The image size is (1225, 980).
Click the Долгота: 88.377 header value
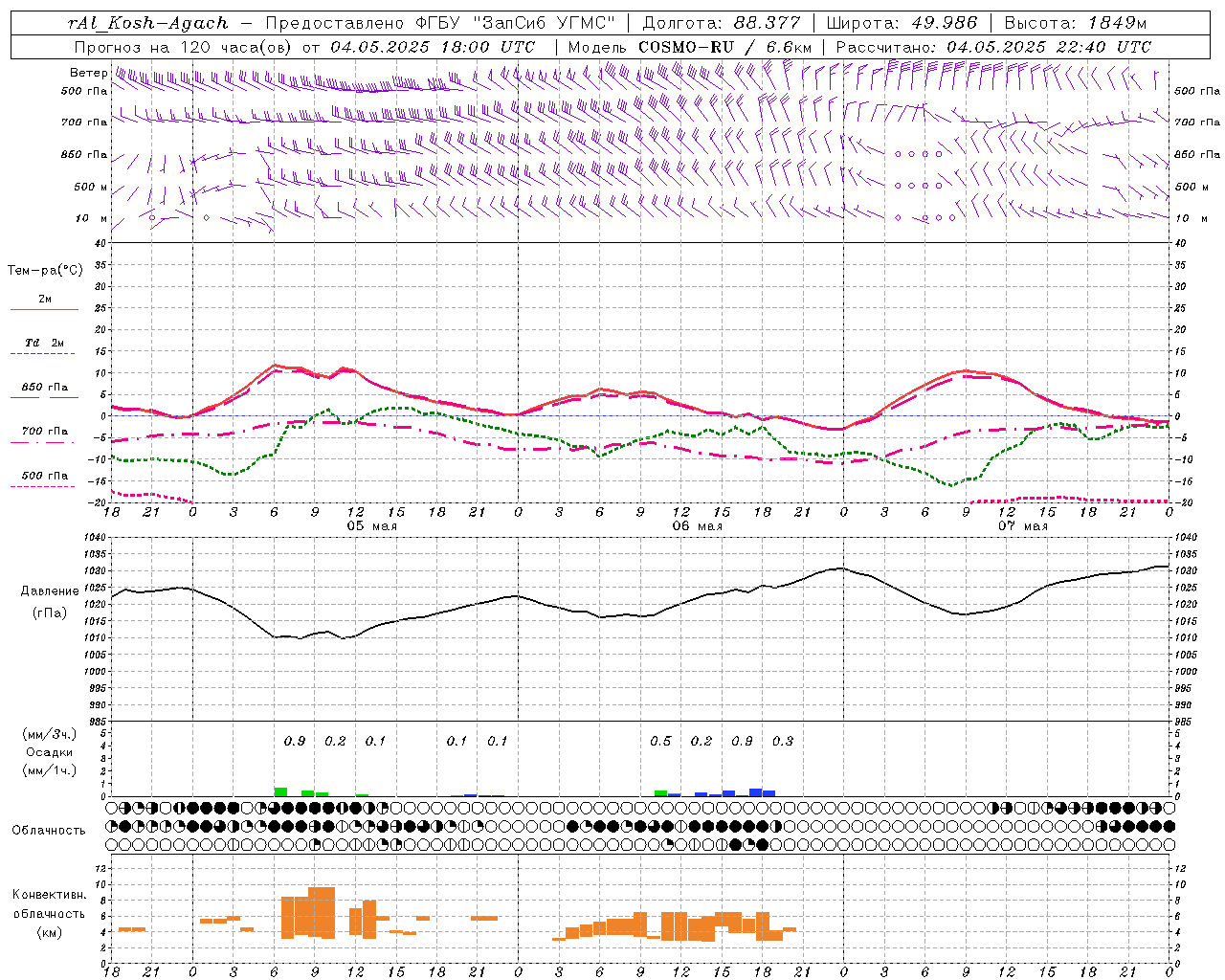724,23
